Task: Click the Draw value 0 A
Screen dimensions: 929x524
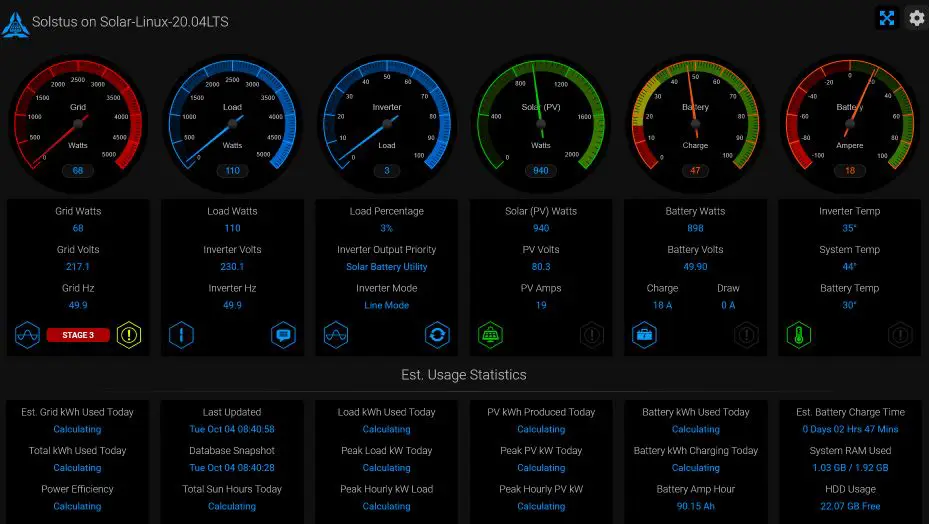Action: coord(728,305)
